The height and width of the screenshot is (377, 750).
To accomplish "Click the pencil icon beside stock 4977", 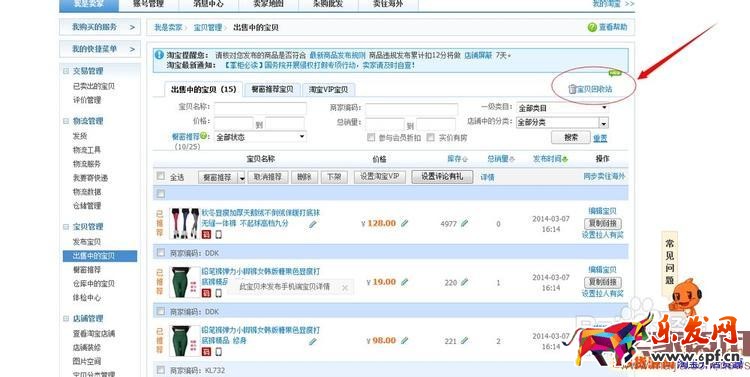I will pyautogui.click(x=464, y=223).
